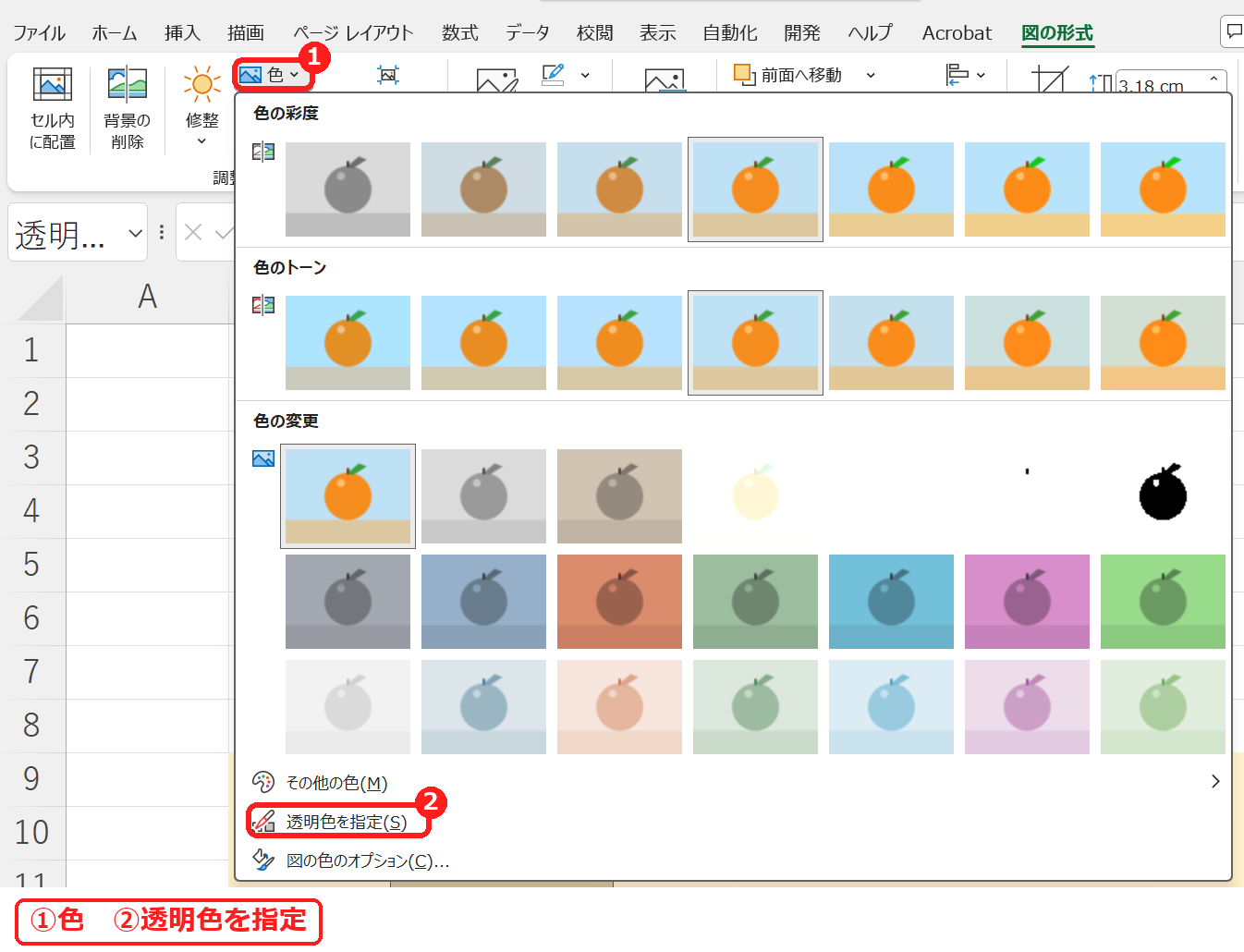Go to the ページ レイアウト tab

coord(353,32)
